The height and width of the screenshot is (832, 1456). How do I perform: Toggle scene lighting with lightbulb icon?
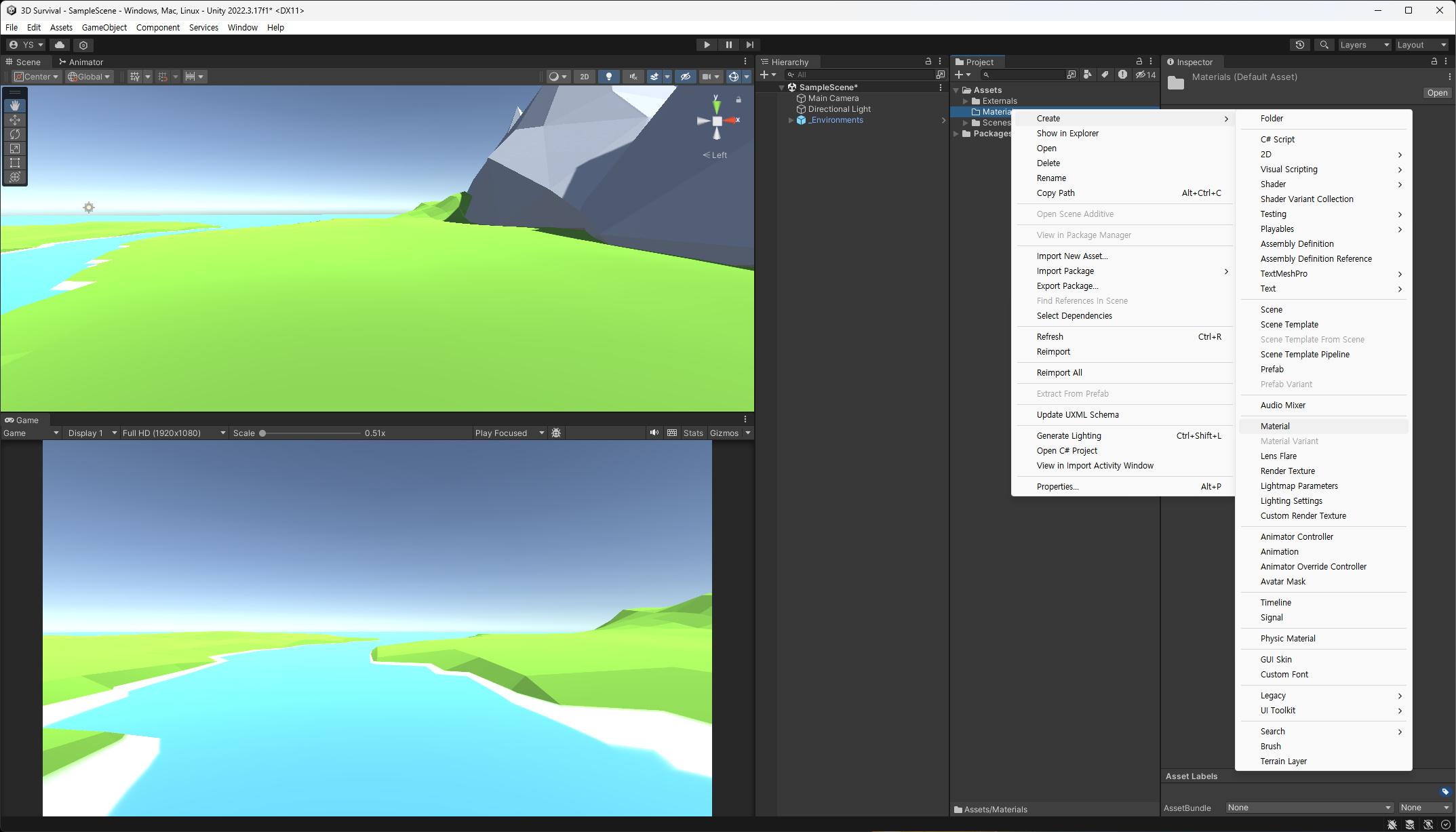click(x=608, y=77)
